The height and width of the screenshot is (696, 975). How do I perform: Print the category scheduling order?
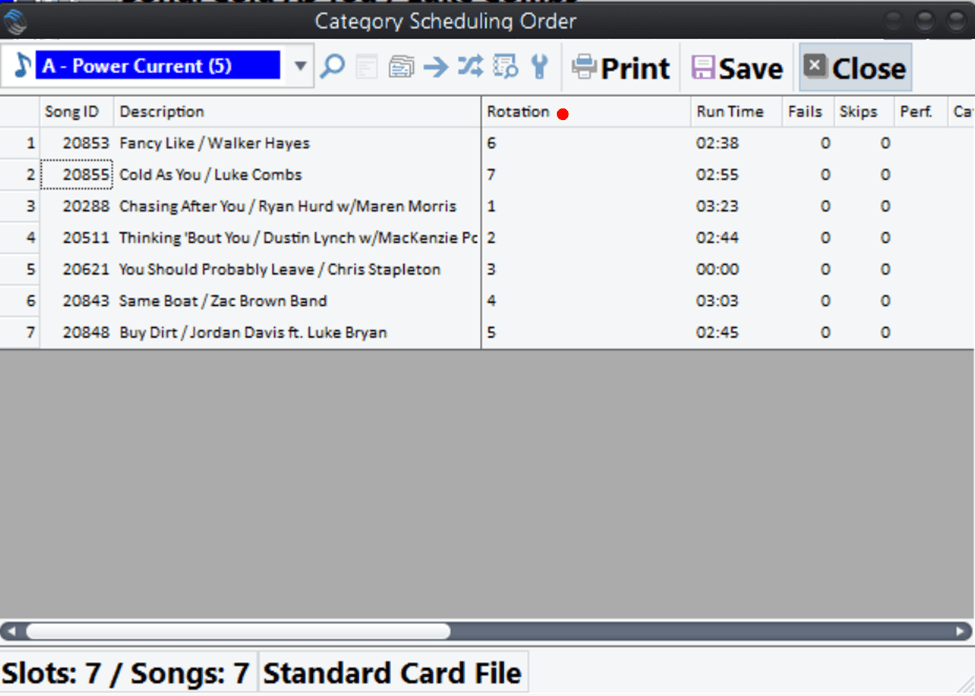[x=620, y=68]
